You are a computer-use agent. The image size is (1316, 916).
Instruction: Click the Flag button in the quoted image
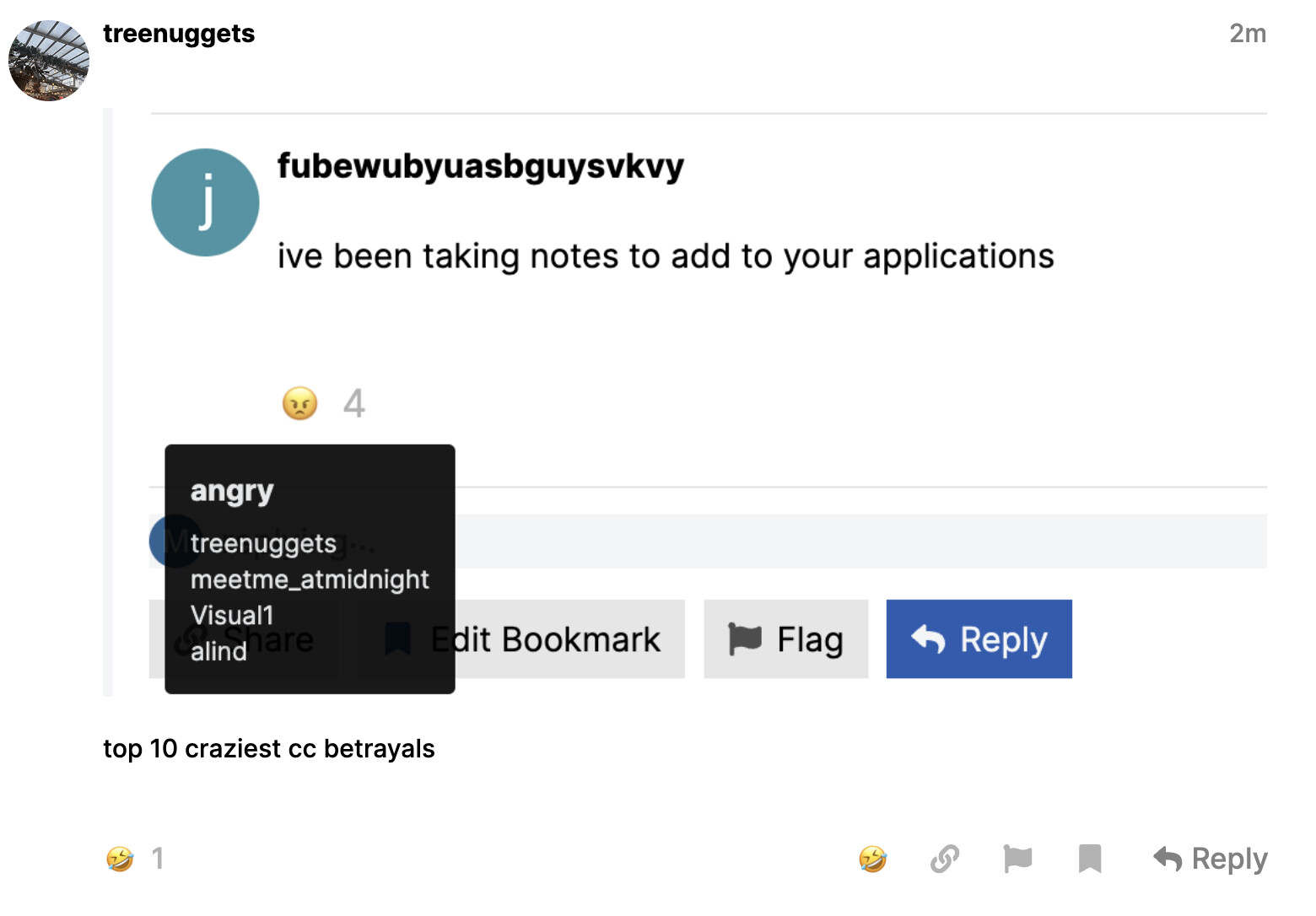(785, 639)
